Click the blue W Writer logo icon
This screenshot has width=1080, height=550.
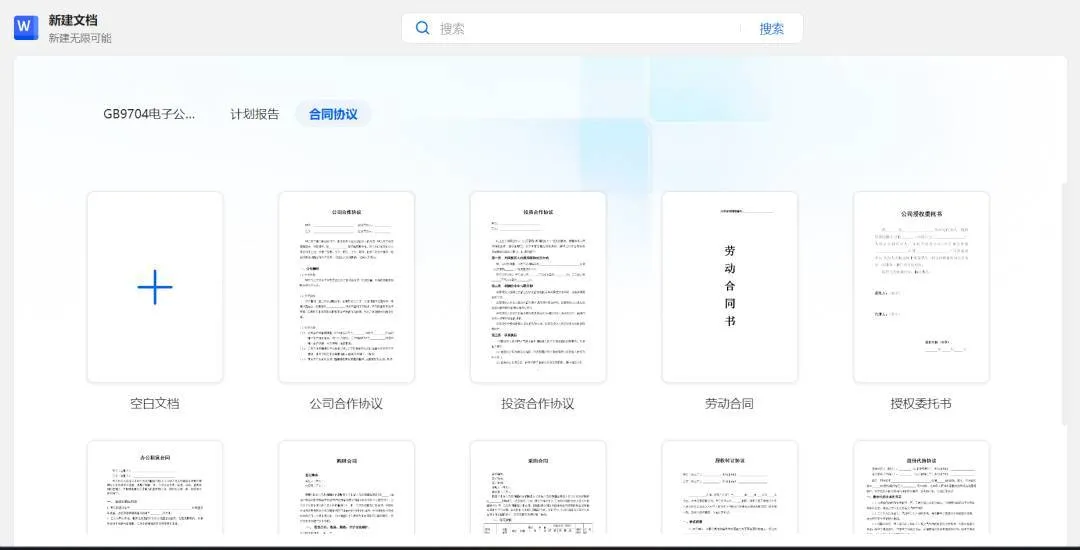[26, 28]
